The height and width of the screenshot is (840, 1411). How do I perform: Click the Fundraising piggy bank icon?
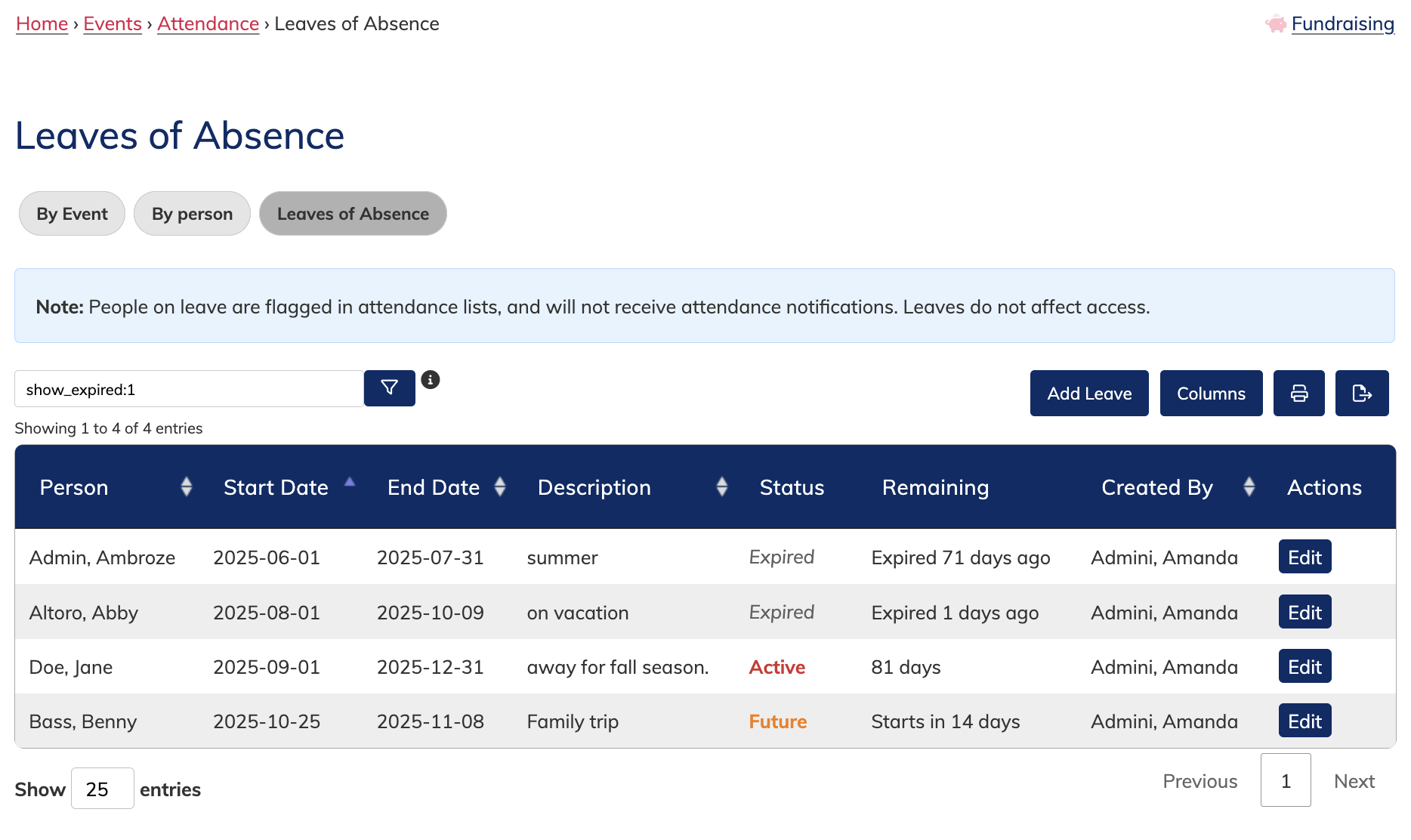pyautogui.click(x=1276, y=24)
